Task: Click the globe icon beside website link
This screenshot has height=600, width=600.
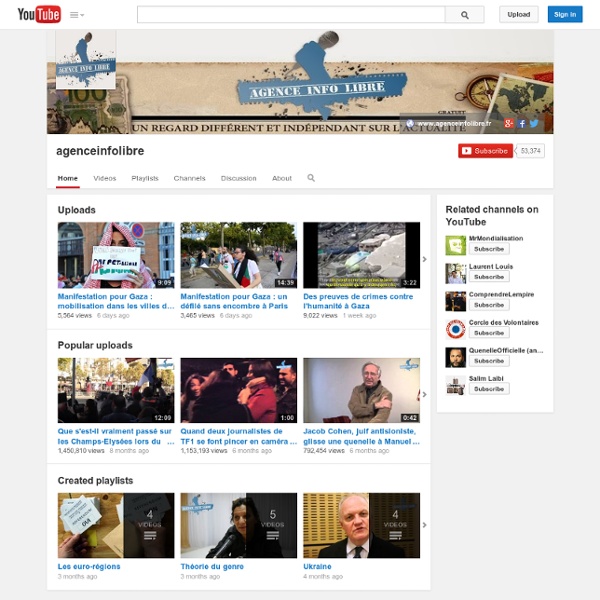Action: pos(410,123)
